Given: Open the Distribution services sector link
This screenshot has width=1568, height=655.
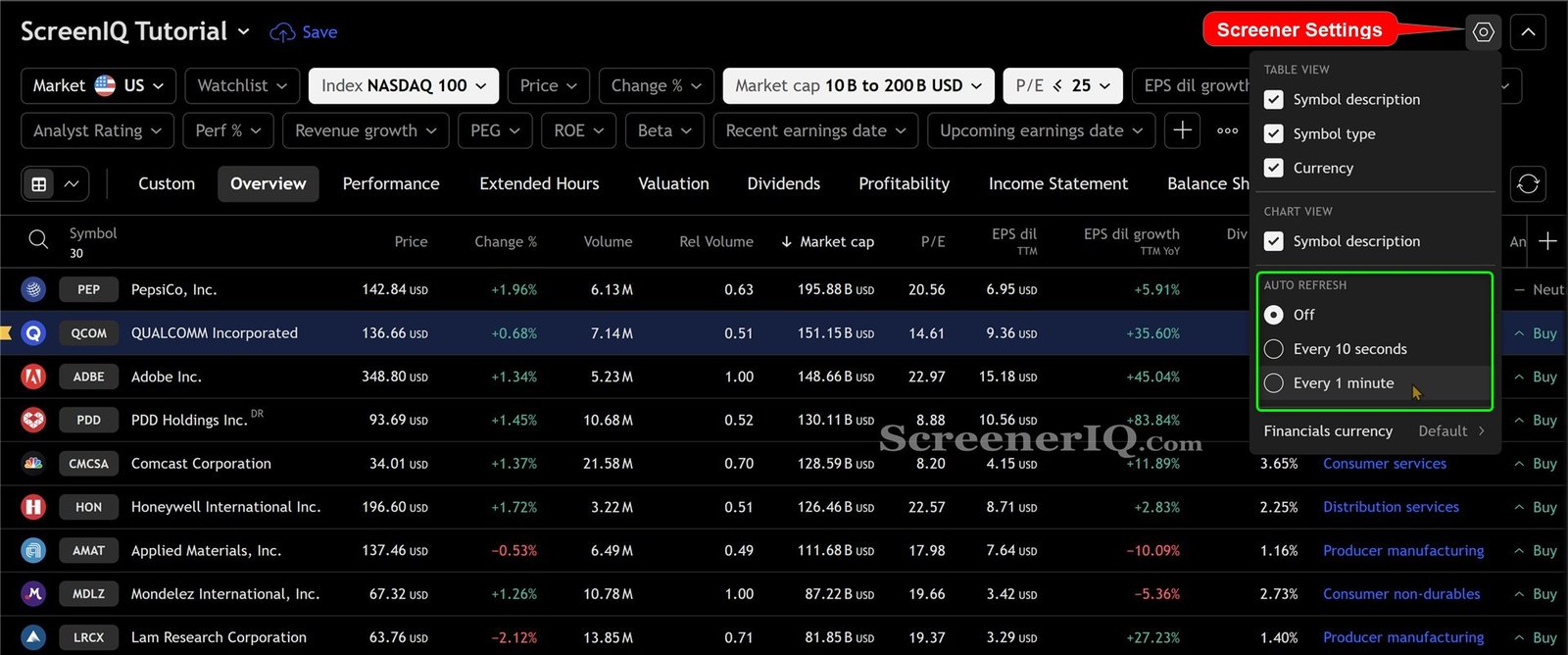Looking at the screenshot, I should (1391, 507).
